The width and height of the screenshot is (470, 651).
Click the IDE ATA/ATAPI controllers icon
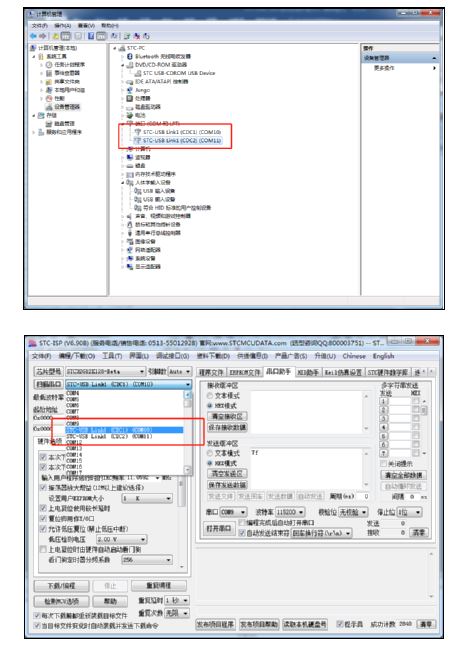(130, 82)
